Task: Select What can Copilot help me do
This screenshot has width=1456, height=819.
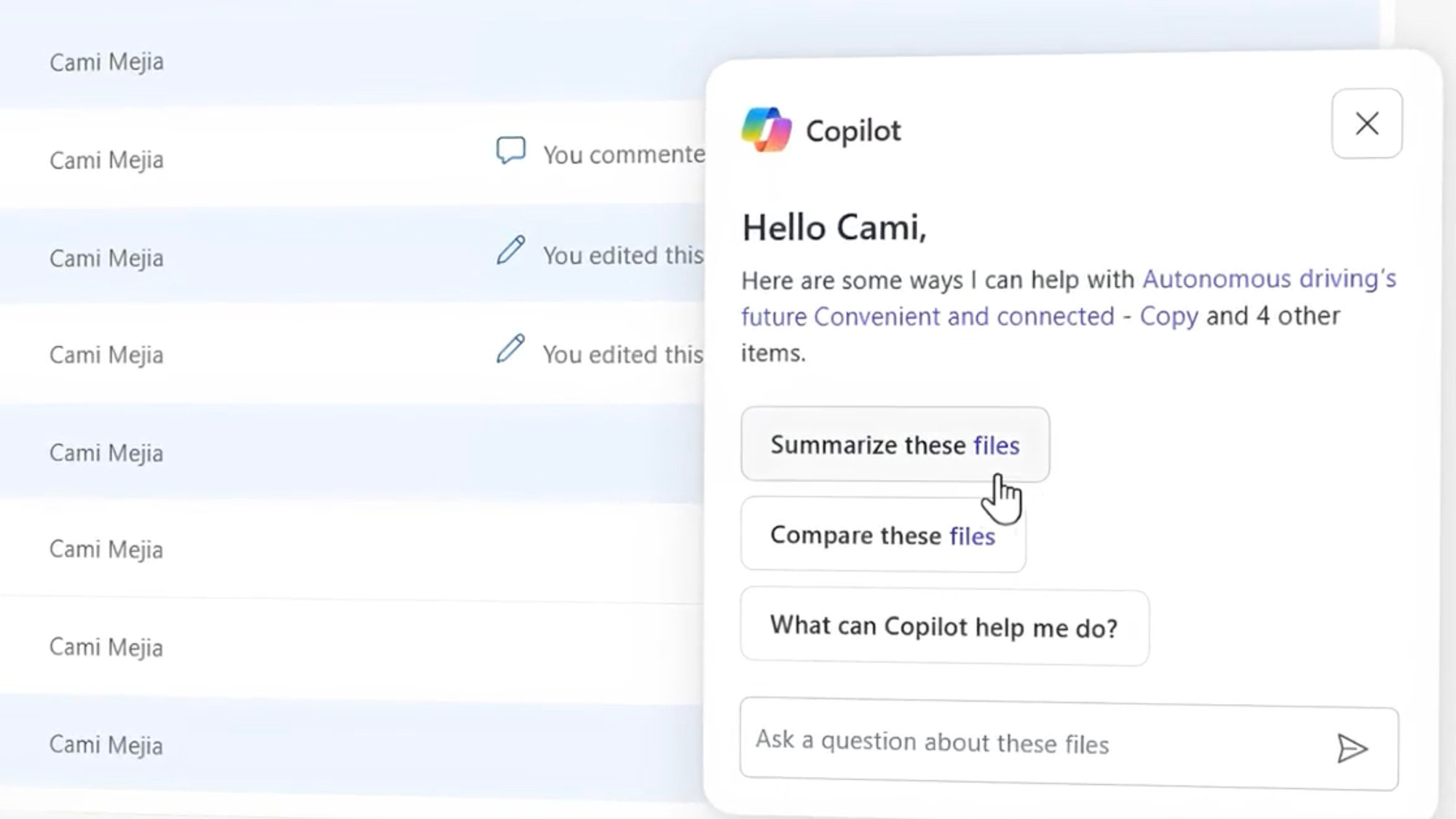Action: pos(943,627)
